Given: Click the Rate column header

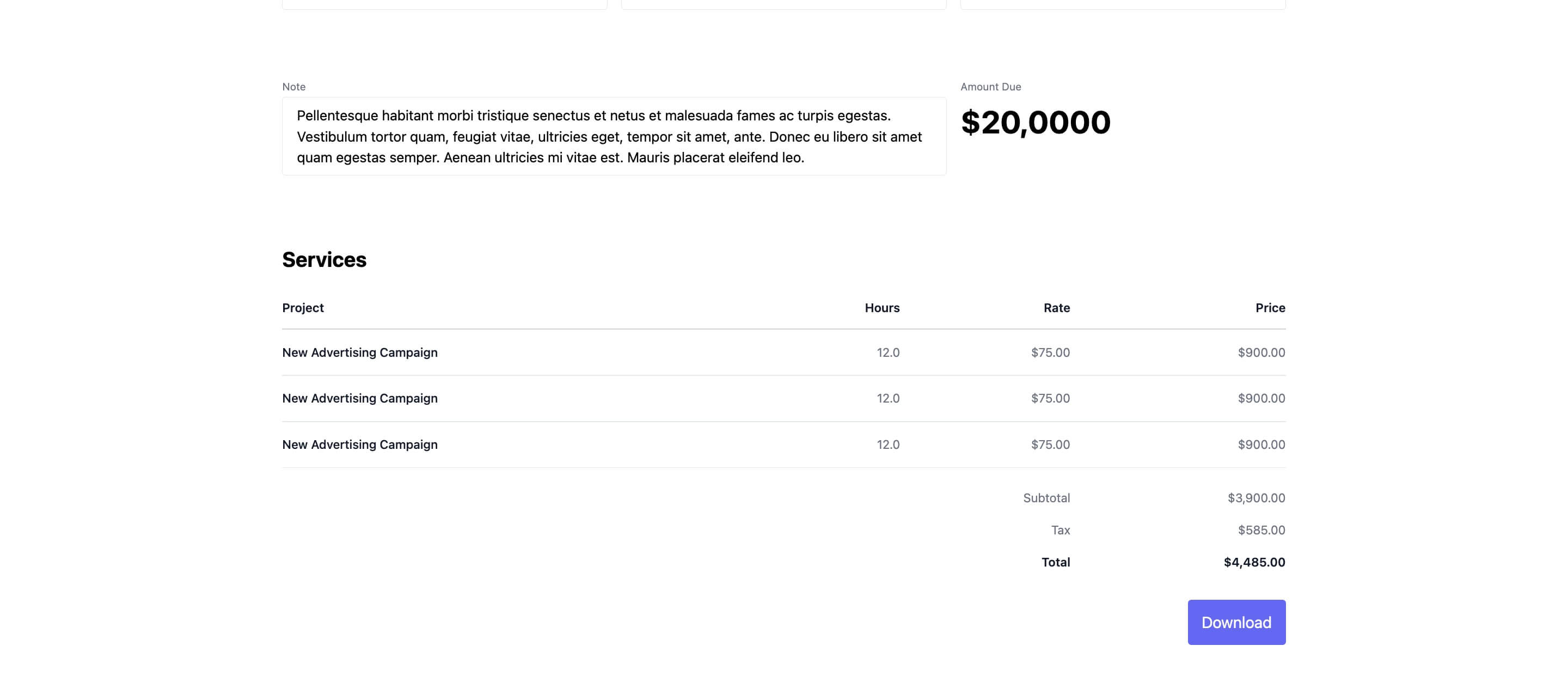Looking at the screenshot, I should click(x=1056, y=308).
